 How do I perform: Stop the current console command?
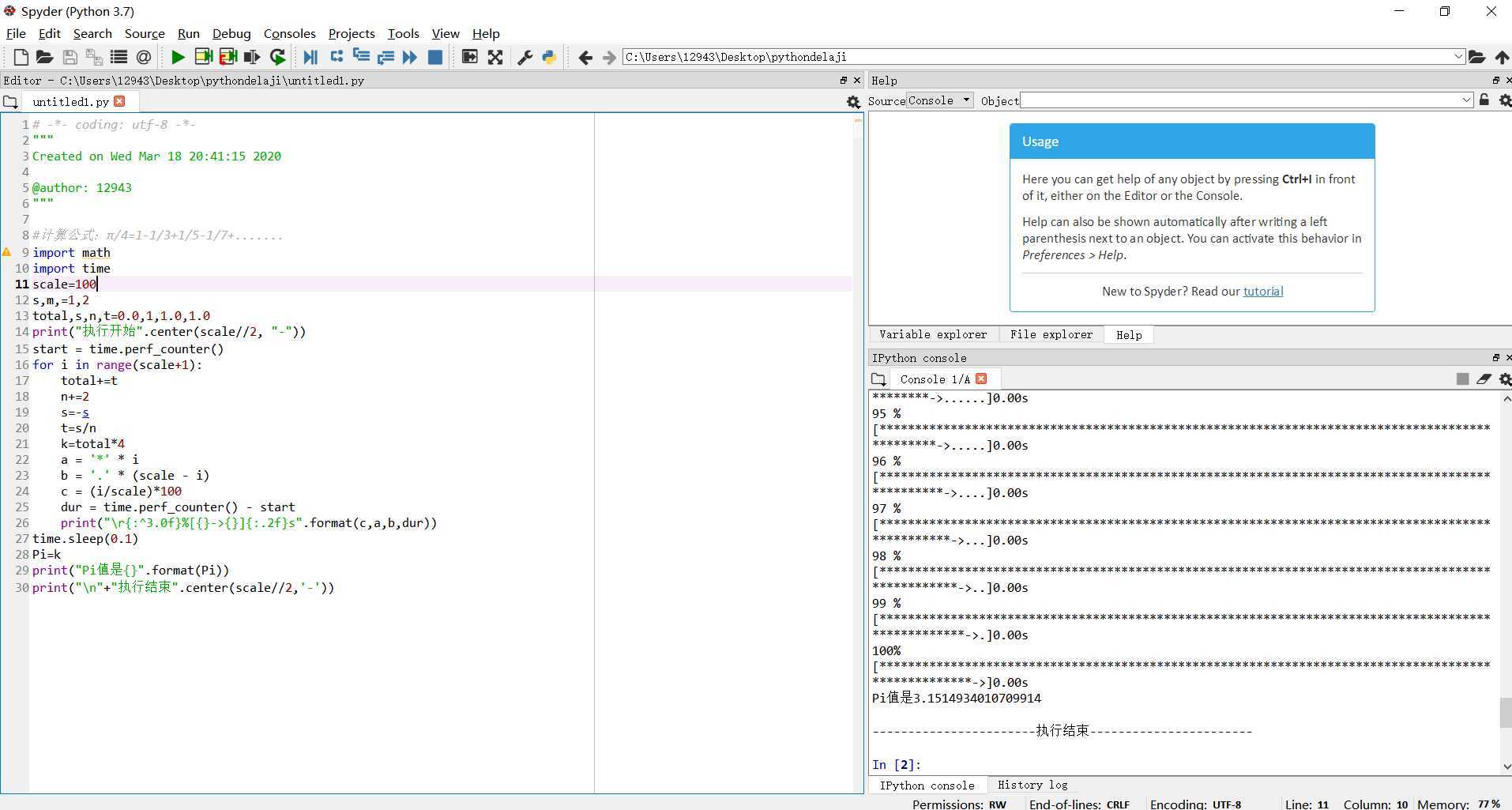(1462, 379)
